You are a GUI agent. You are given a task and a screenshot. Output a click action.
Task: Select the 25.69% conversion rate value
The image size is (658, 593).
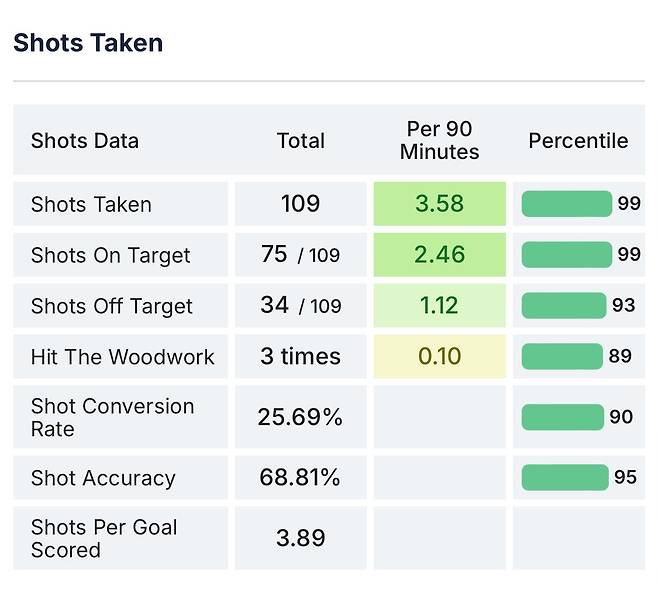(300, 417)
